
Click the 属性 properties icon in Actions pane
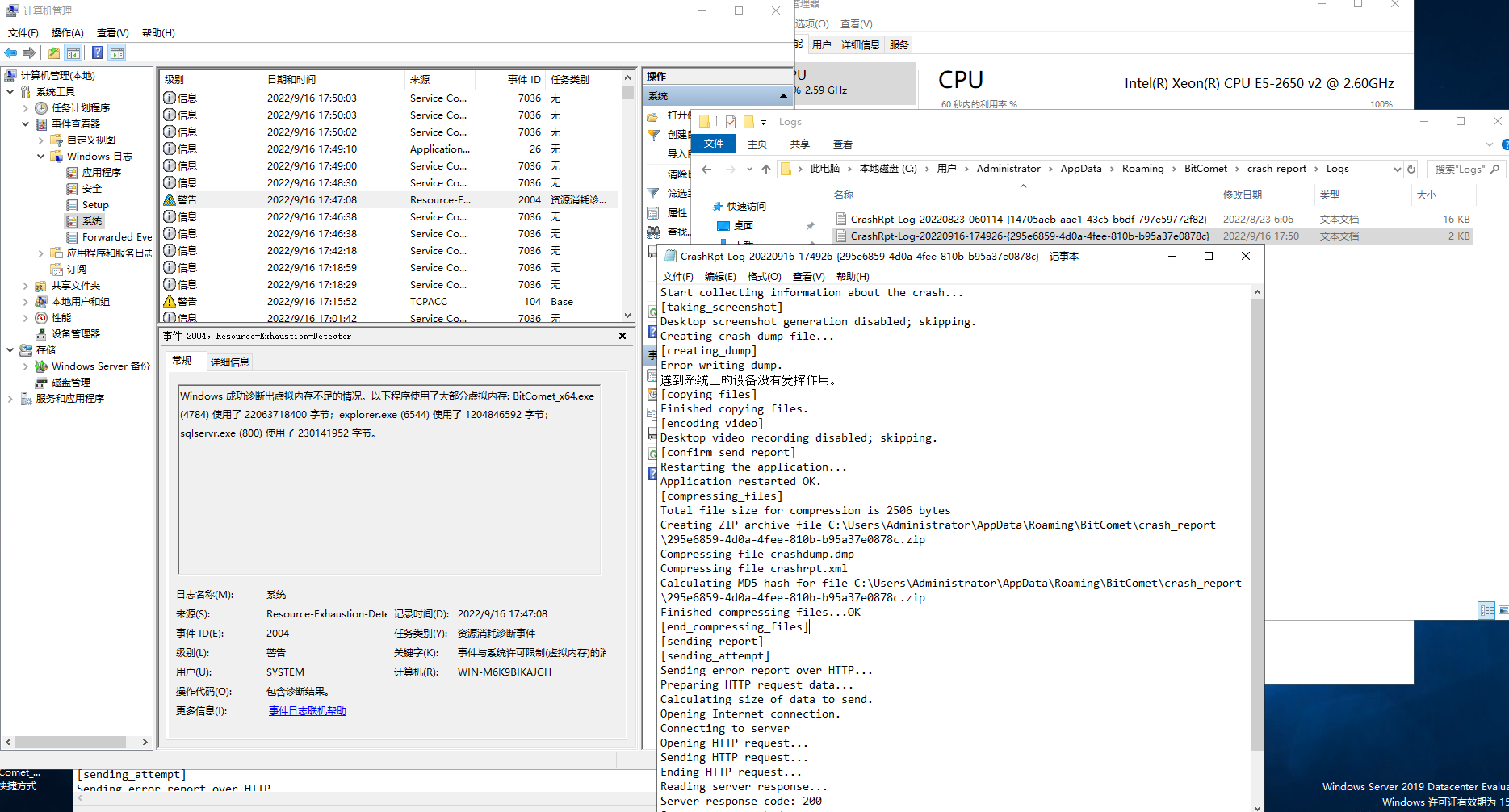coord(653,212)
